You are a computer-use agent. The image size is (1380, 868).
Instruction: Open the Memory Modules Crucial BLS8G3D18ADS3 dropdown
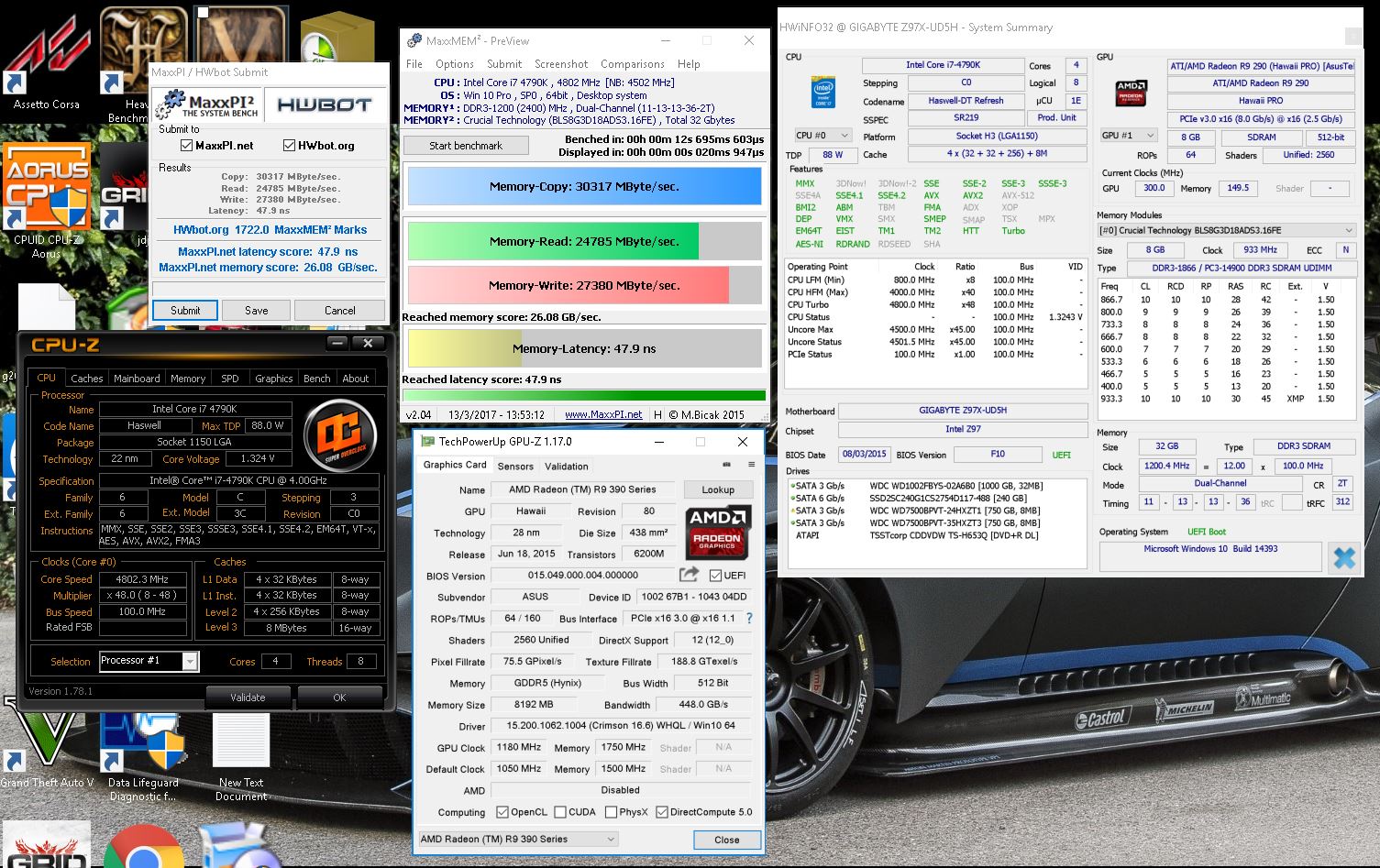[x=1226, y=230]
